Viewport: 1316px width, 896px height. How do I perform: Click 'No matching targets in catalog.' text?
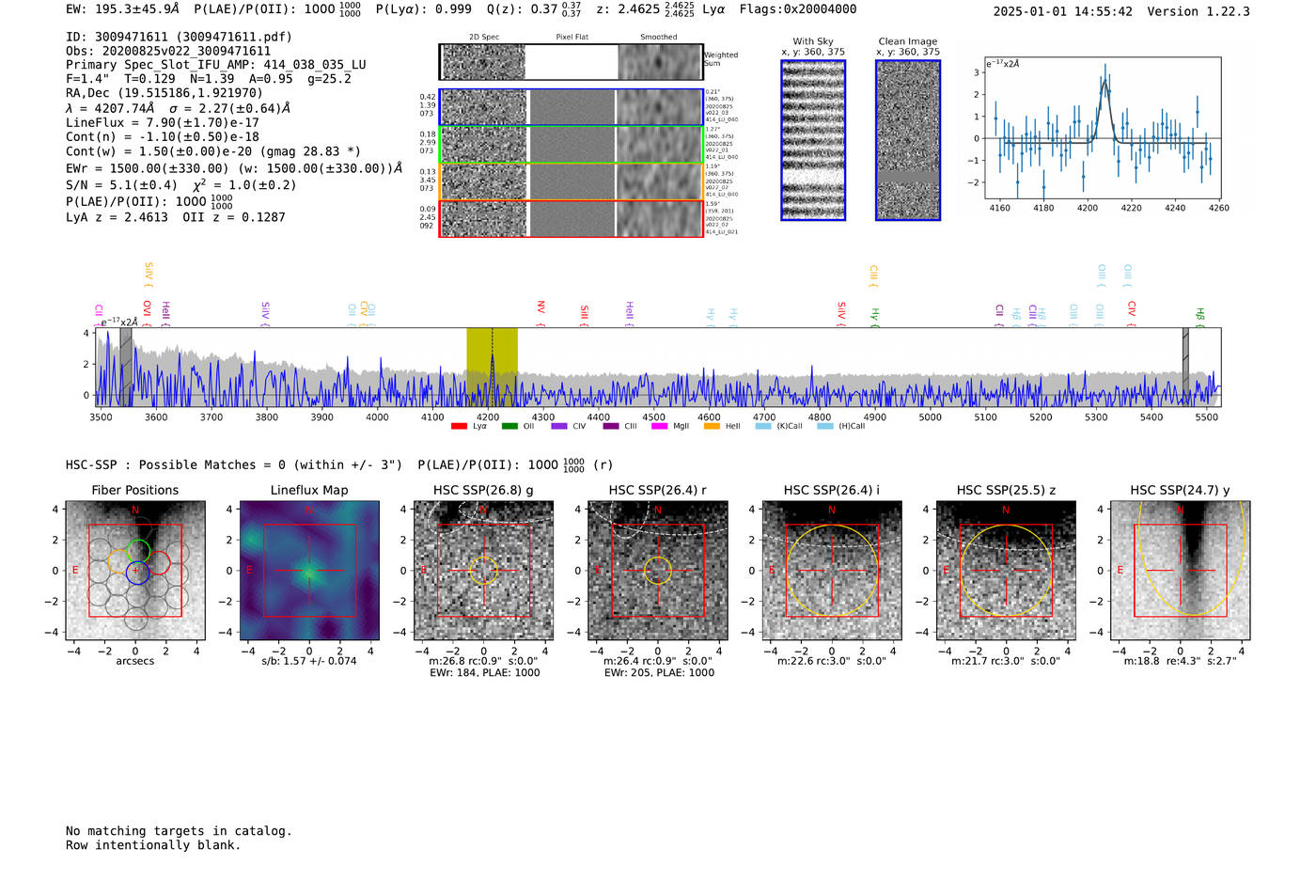(179, 831)
